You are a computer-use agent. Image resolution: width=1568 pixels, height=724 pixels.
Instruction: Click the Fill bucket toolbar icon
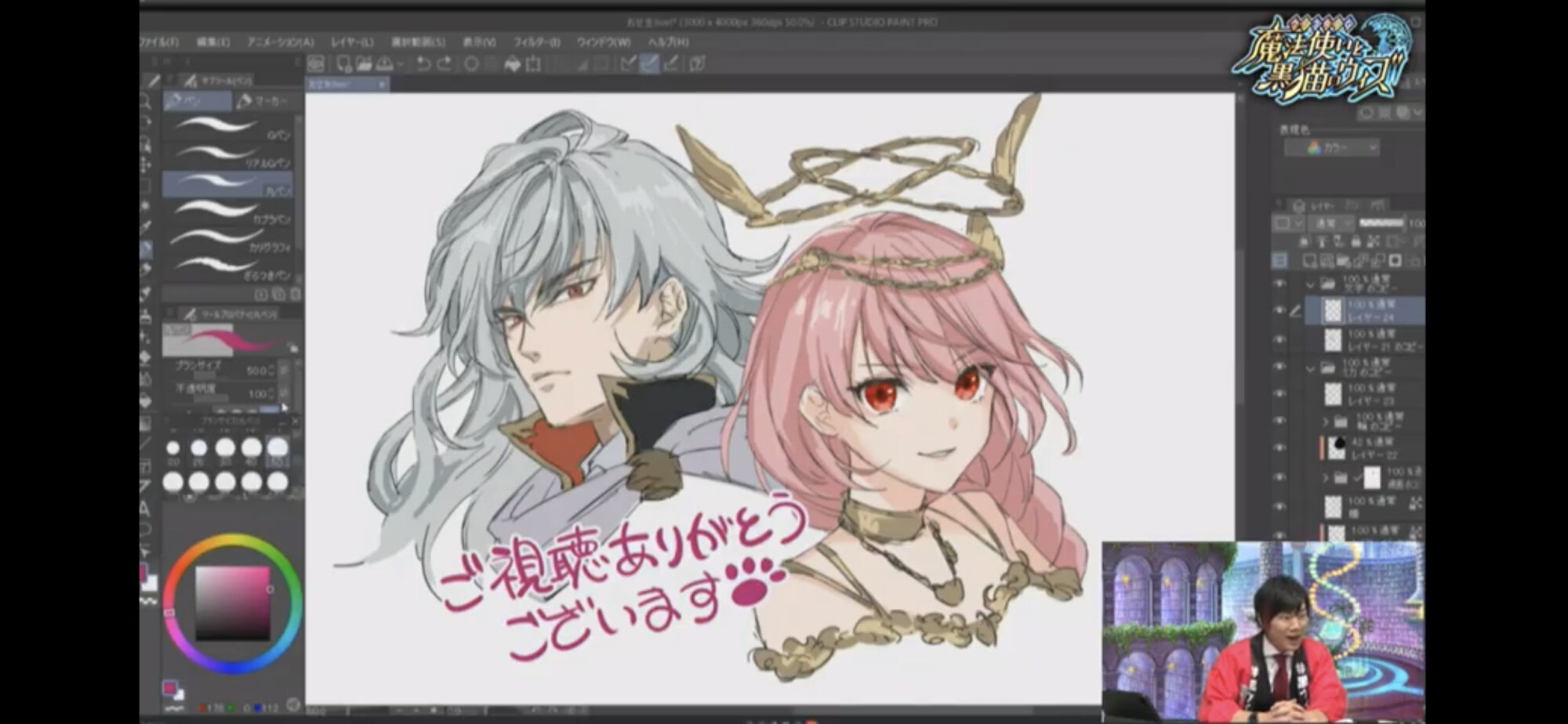pyautogui.click(x=512, y=64)
